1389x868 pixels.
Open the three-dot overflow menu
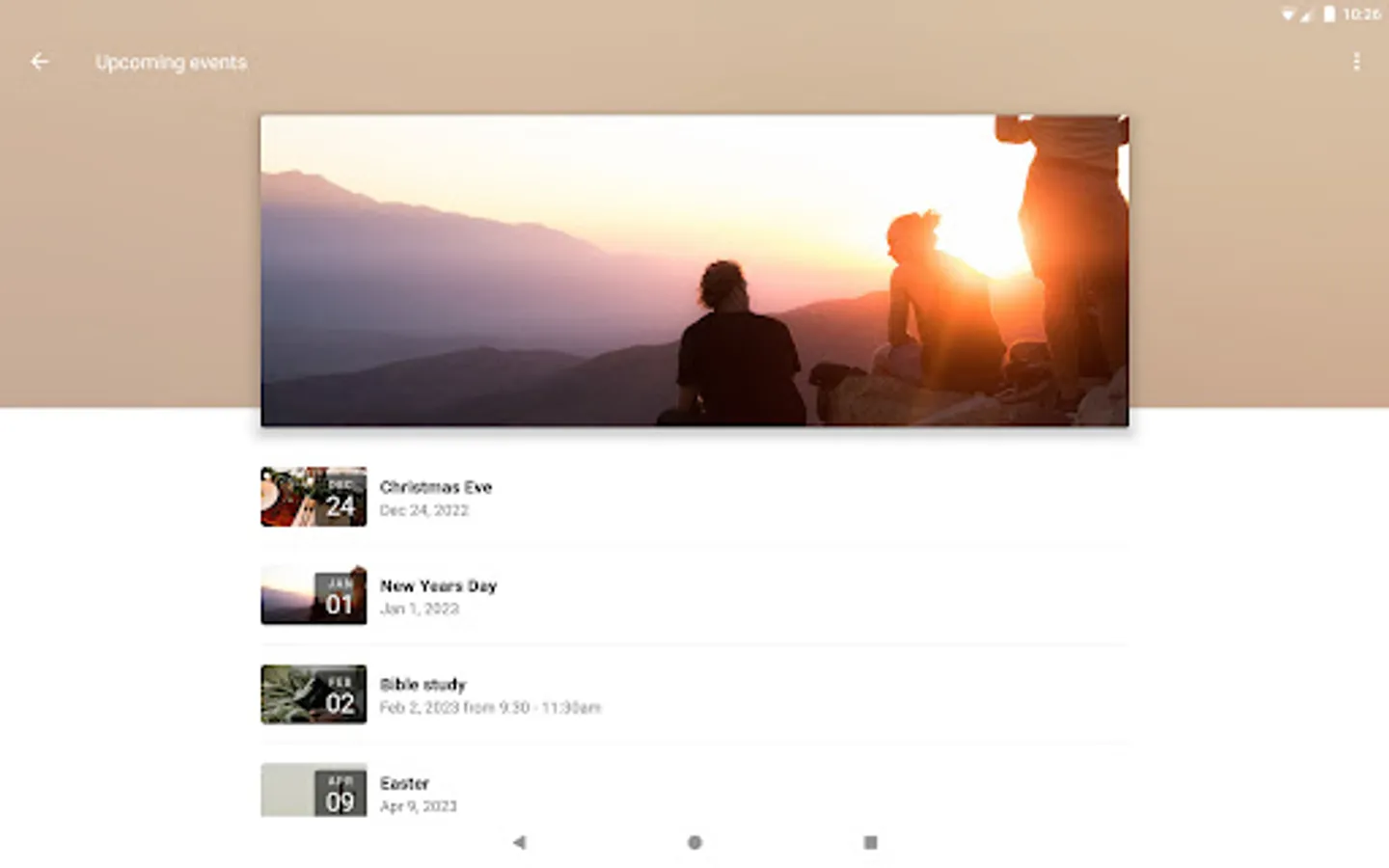click(1356, 62)
